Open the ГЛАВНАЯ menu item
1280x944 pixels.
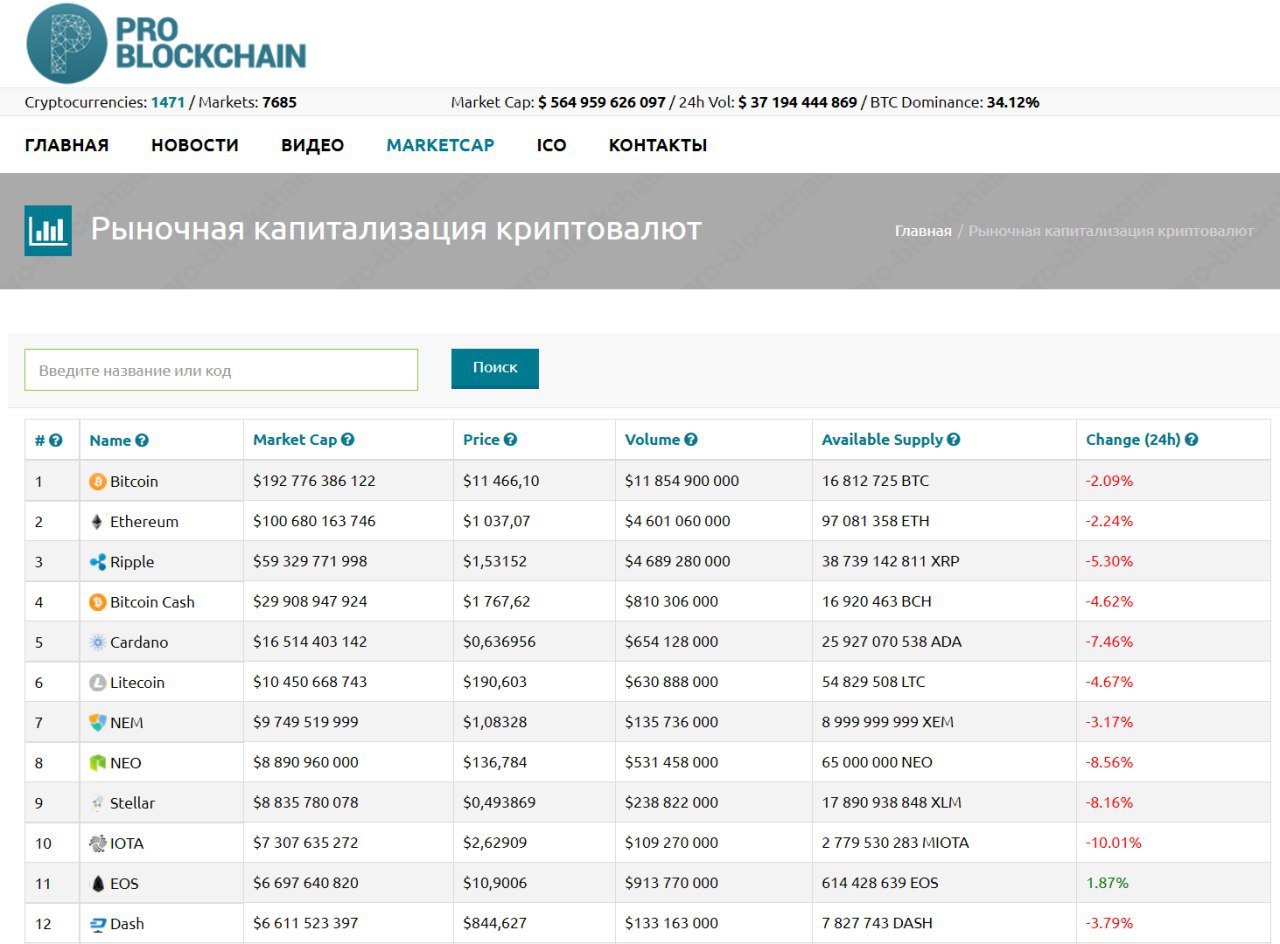pyautogui.click(x=67, y=145)
